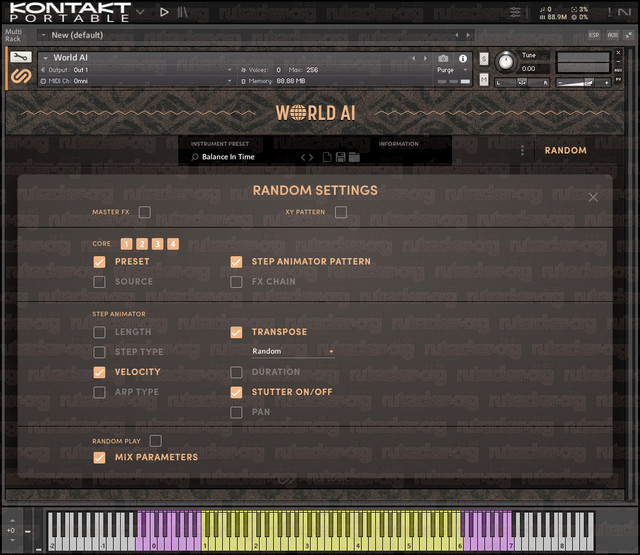This screenshot has height=555, width=640.
Task: Uncheck Step Animator Pattern checkbox
Action: point(236,262)
